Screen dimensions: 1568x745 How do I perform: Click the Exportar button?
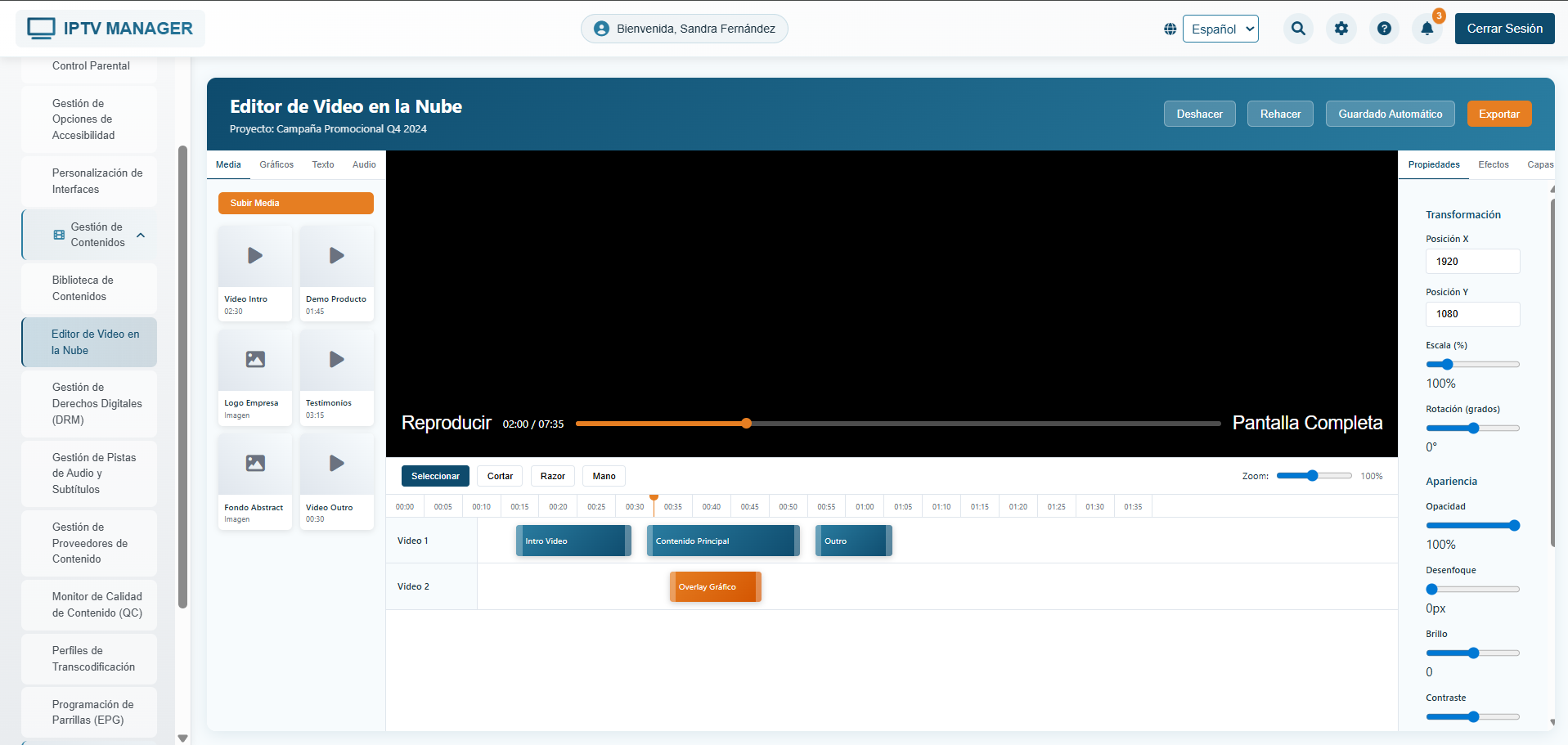[1499, 114]
